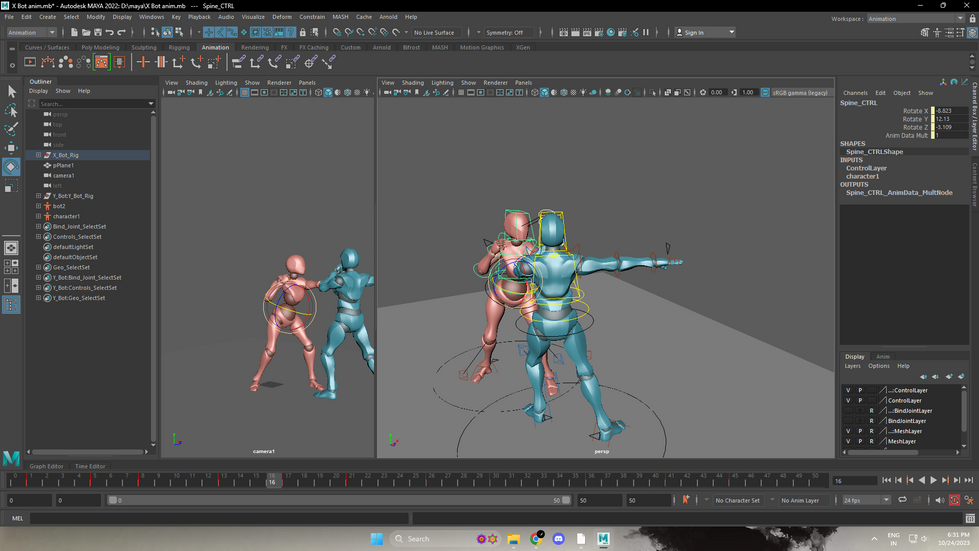Screen dimensions: 979x551
Task: Click the Rotate X value field
Action: click(x=951, y=110)
